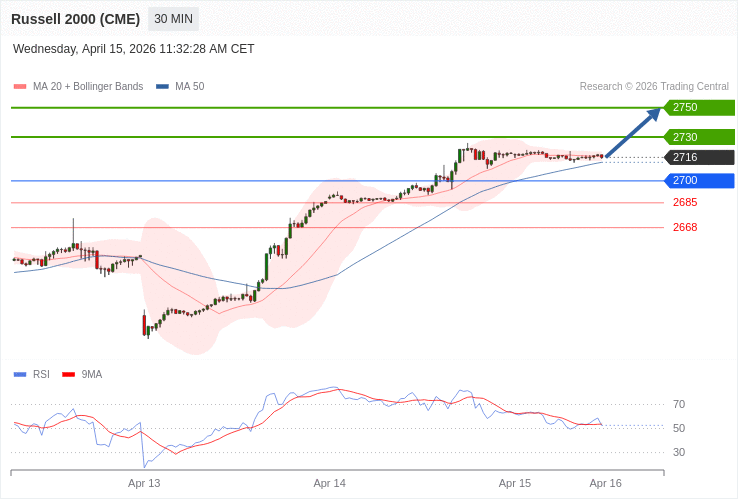The width and height of the screenshot is (738, 500).
Task: Click the Apr 14 date axis label
Action: coord(329,483)
